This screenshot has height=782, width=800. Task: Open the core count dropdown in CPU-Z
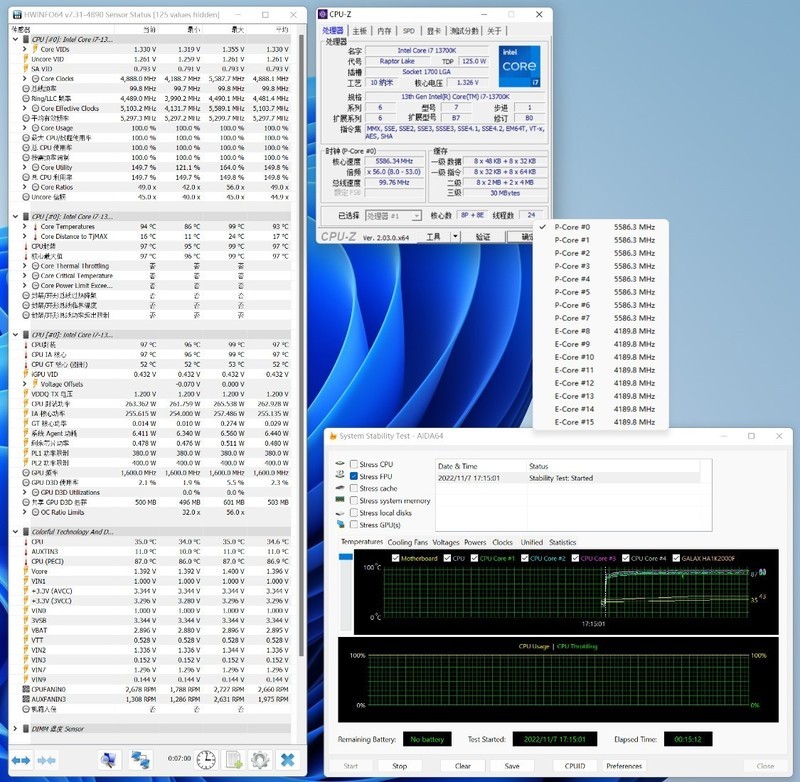(473, 214)
